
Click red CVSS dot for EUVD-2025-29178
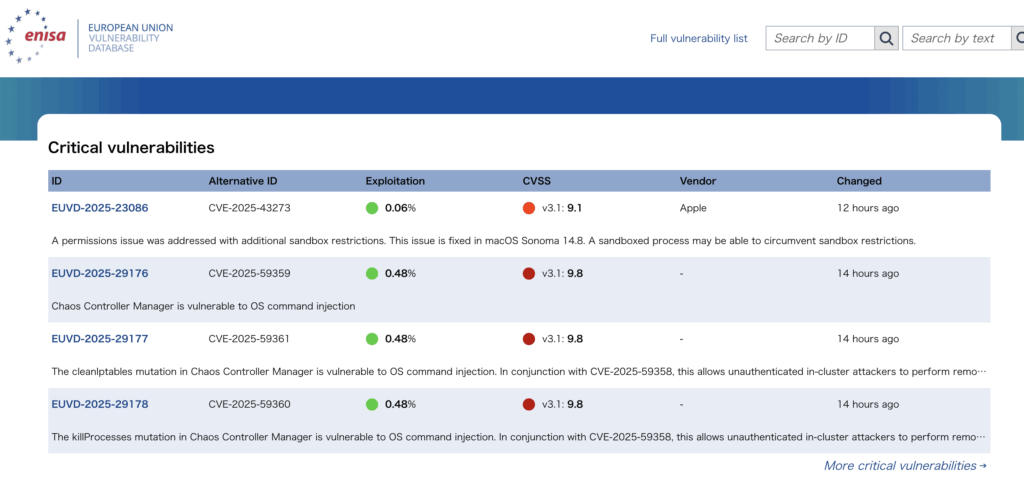pyautogui.click(x=529, y=404)
